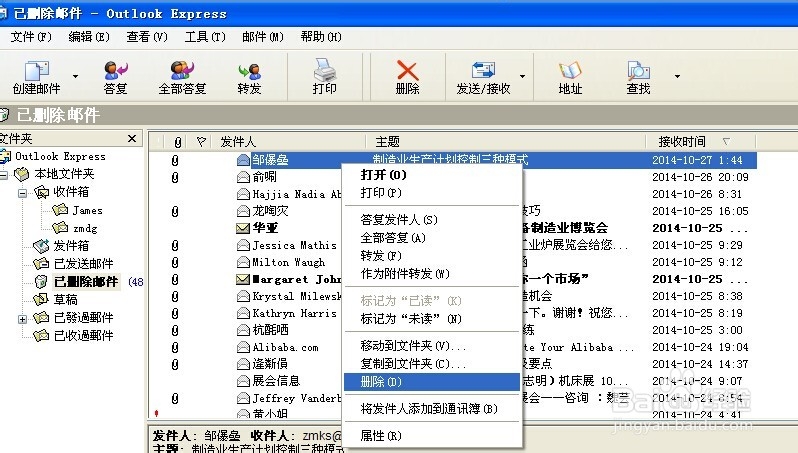Click the Print (打印) toolbar icon
Image resolution: width=798 pixels, height=453 pixels.
tap(324, 69)
